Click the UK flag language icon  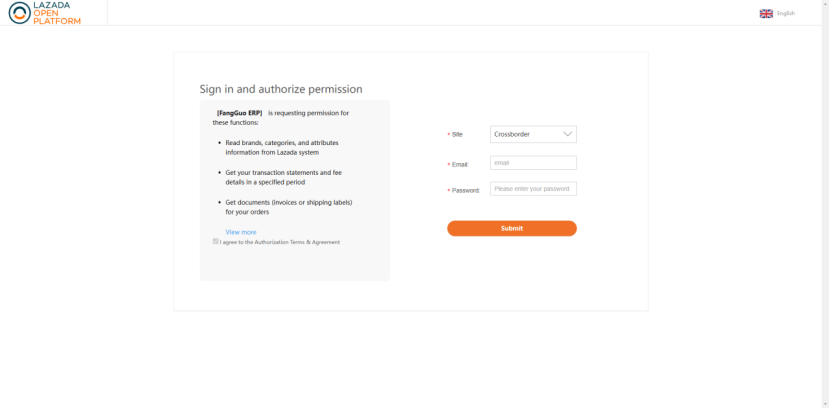coord(766,13)
